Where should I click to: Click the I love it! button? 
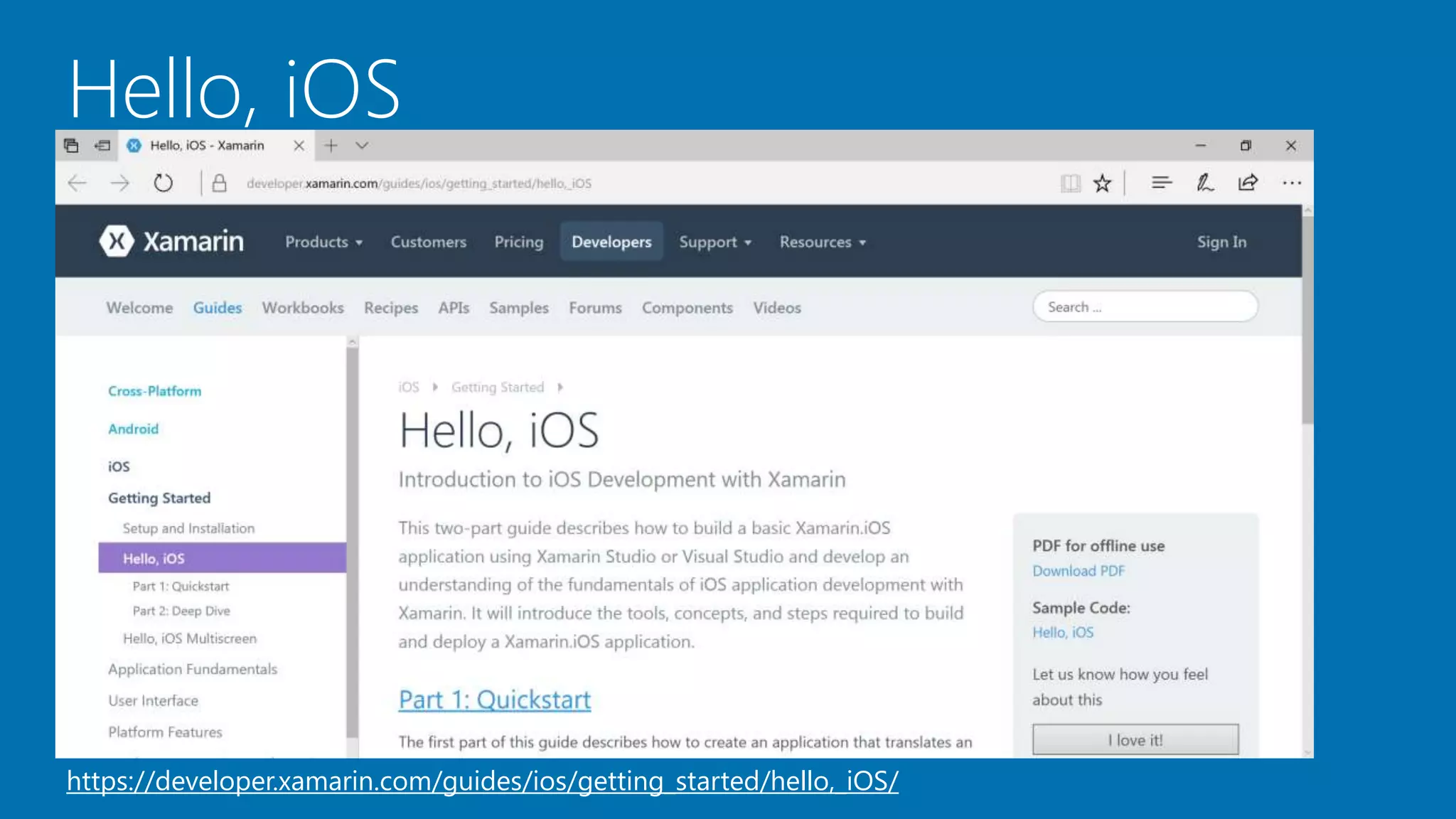click(1135, 740)
